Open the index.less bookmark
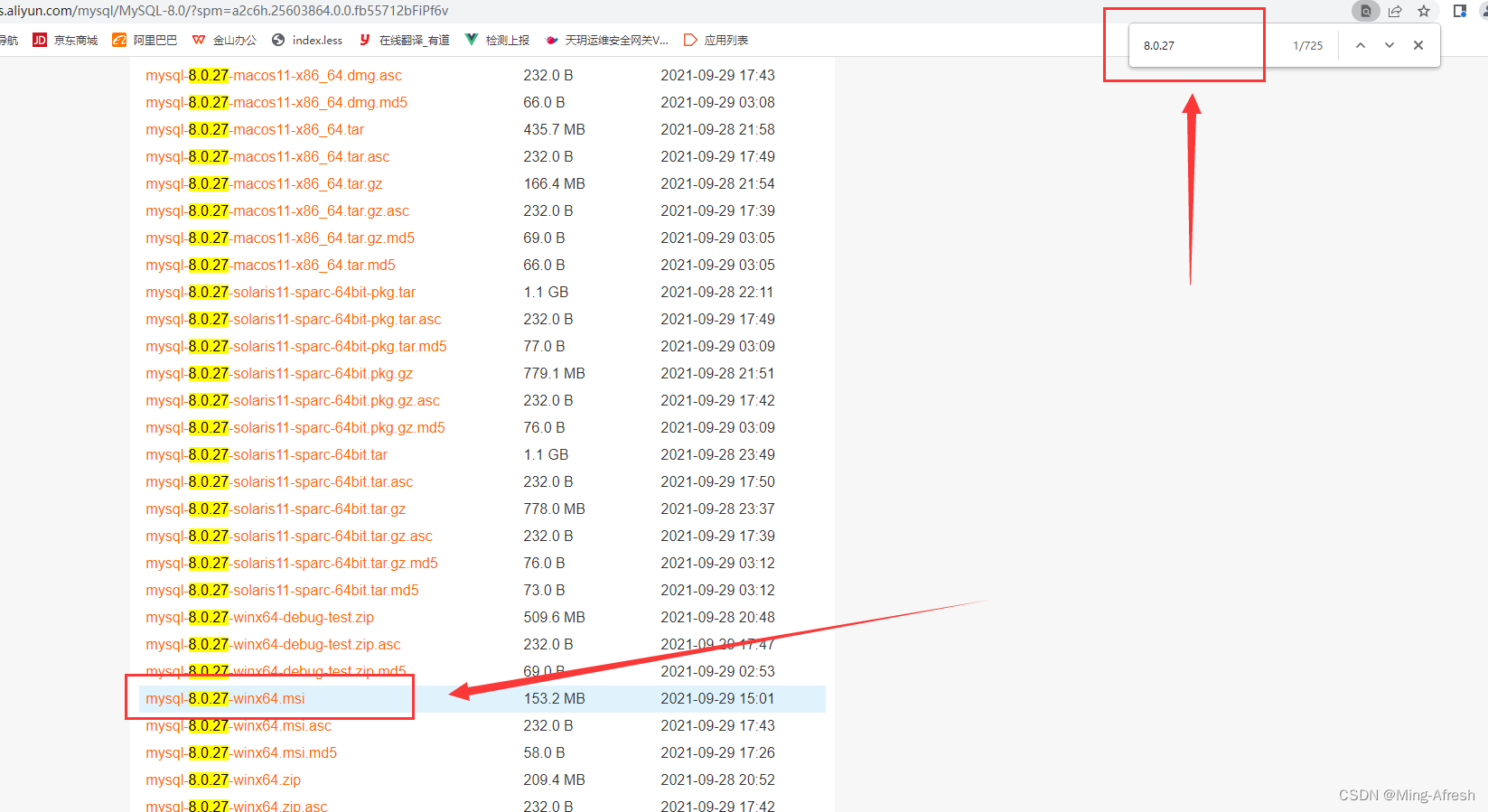Viewport: 1488px width, 812px height. tap(307, 40)
